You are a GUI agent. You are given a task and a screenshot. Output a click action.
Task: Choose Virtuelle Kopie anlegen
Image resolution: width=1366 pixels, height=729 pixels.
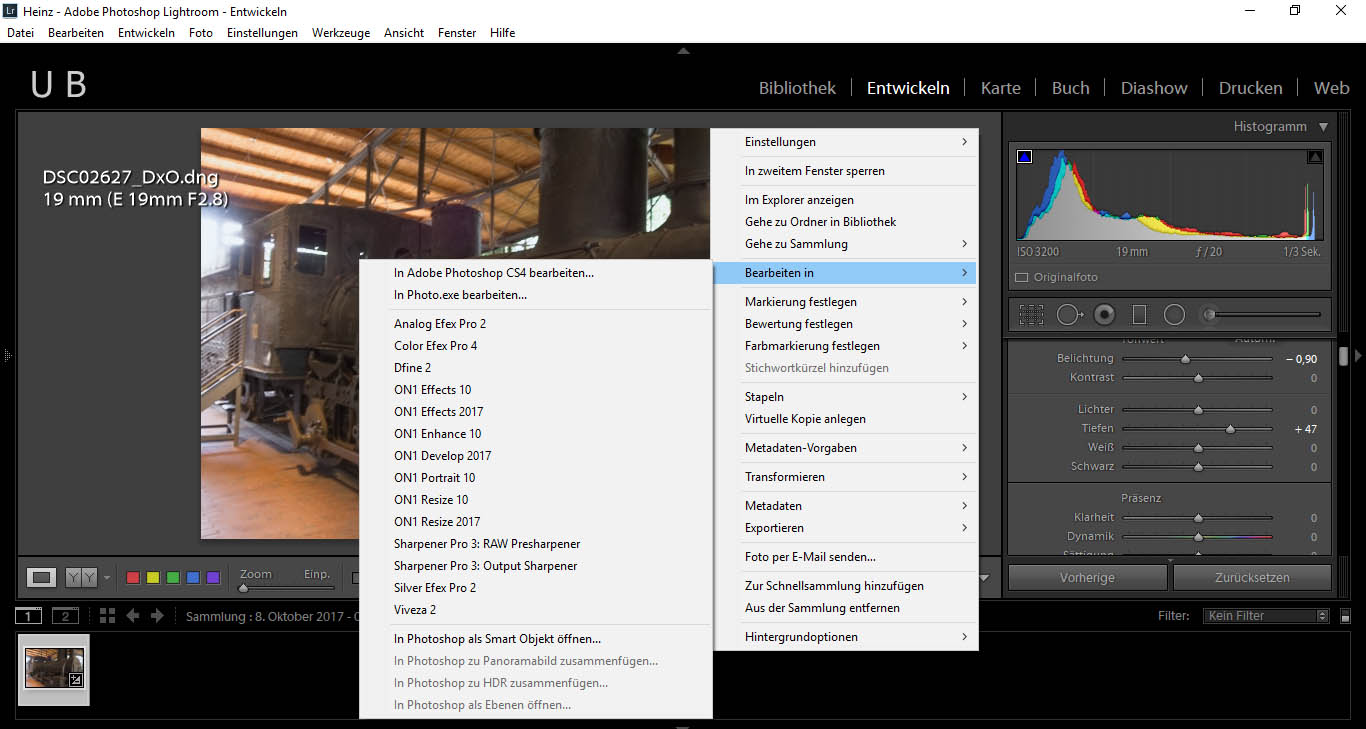click(x=845, y=419)
